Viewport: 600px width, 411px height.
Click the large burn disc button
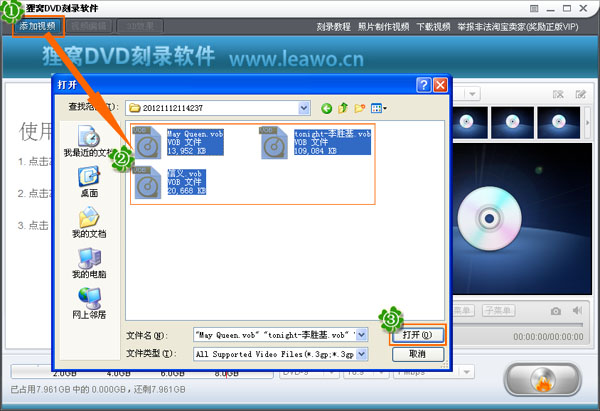click(543, 379)
